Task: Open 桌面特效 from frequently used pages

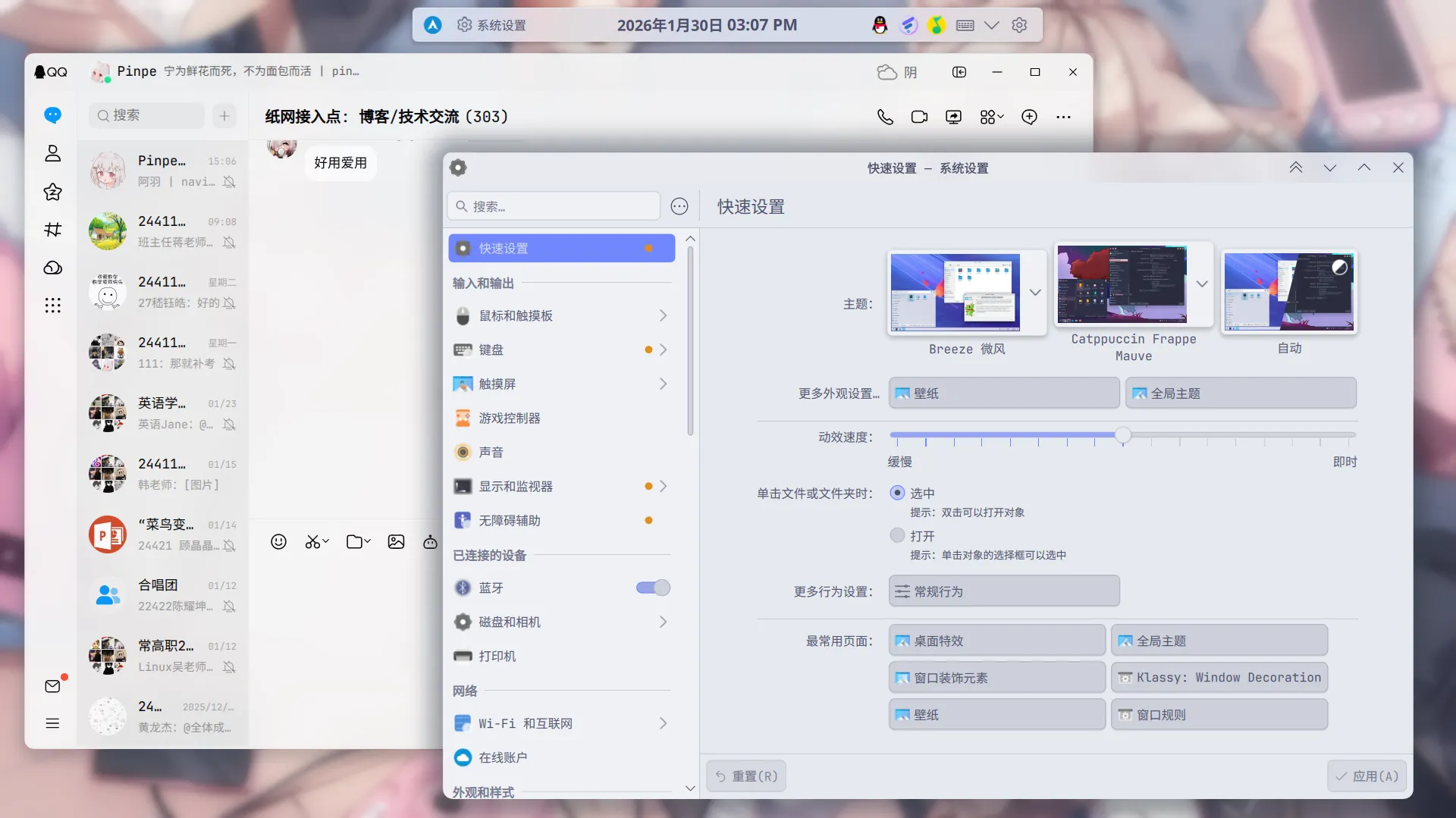Action: point(996,641)
